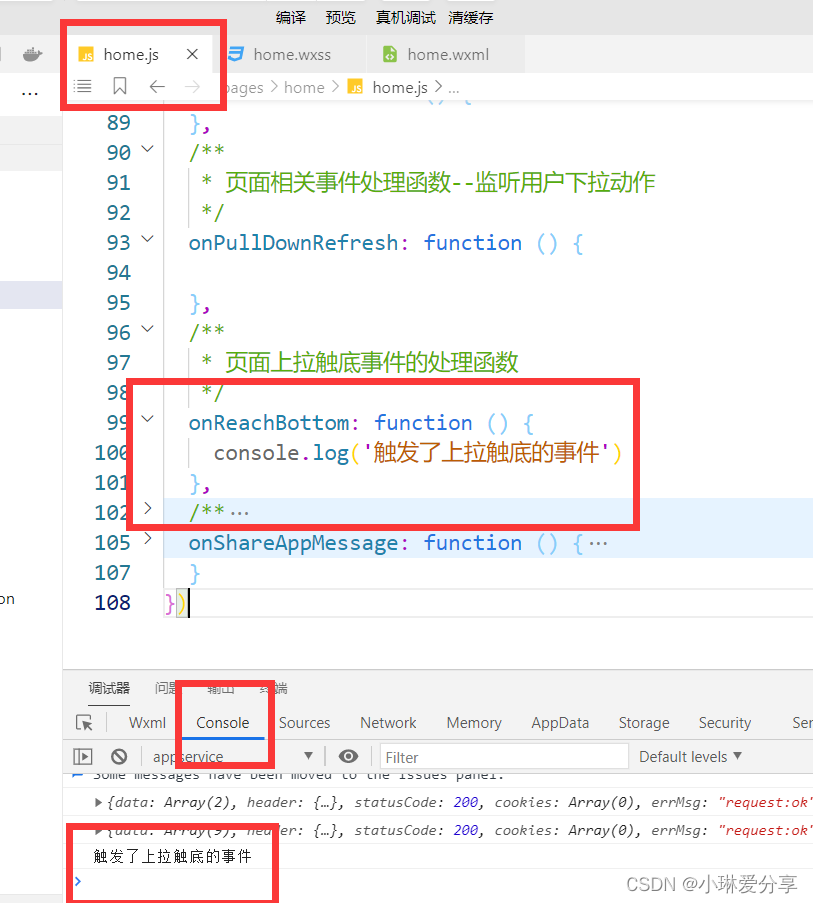Place cursor on the onPullDownRefresh code line
The width and height of the screenshot is (813, 903).
[x=386, y=242]
